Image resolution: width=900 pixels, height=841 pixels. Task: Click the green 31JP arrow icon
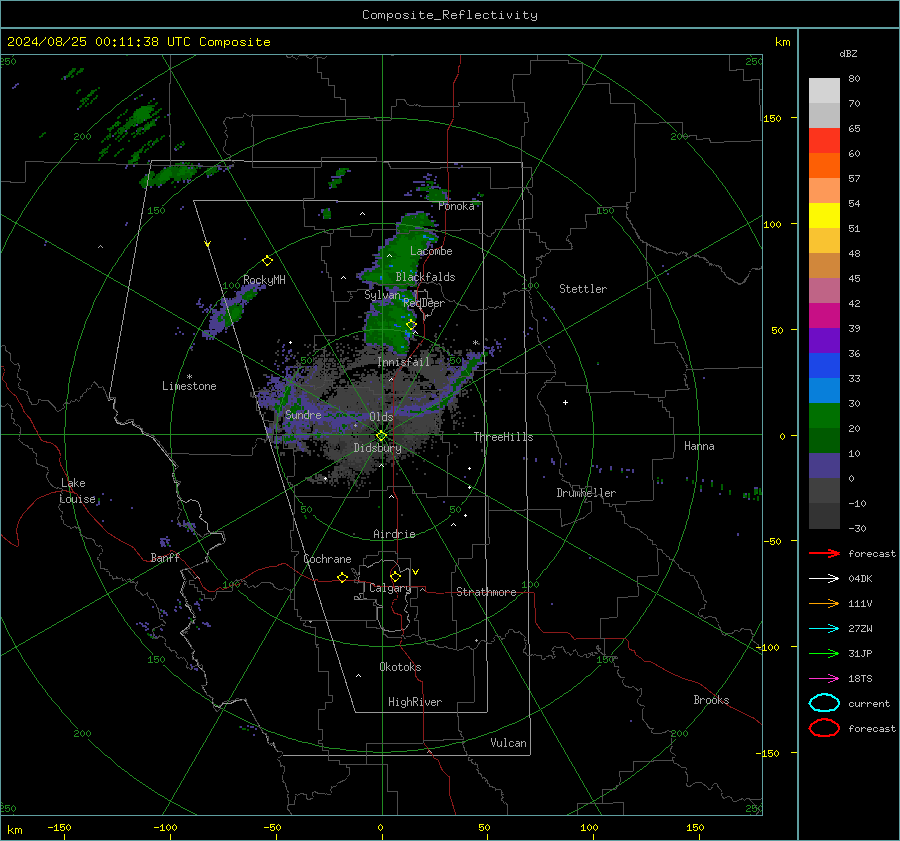[x=824, y=653]
